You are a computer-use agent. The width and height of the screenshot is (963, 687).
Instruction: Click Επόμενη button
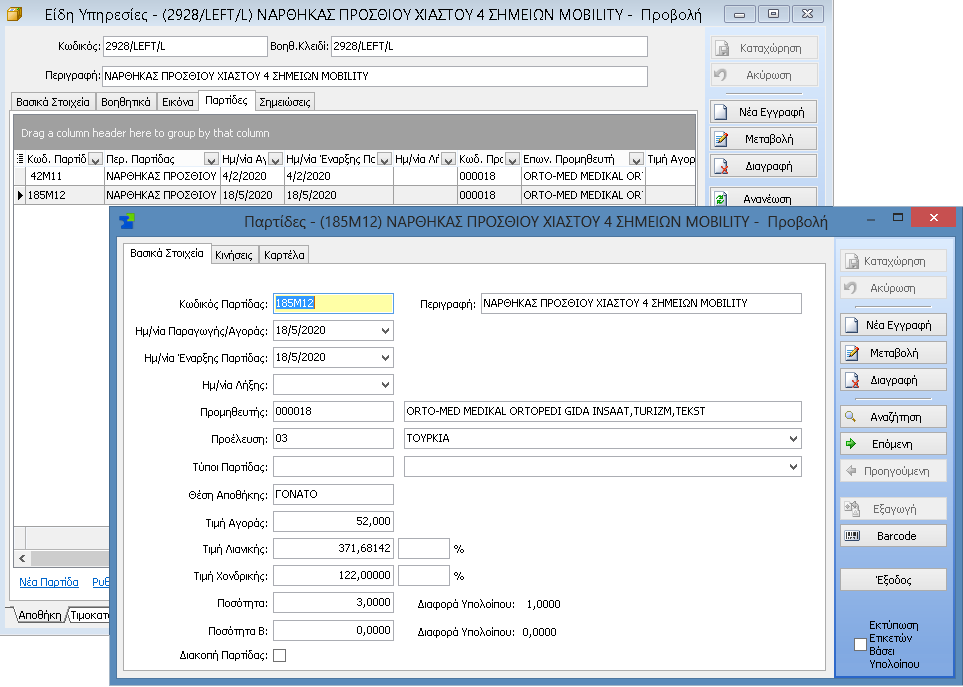pyautogui.click(x=893, y=443)
